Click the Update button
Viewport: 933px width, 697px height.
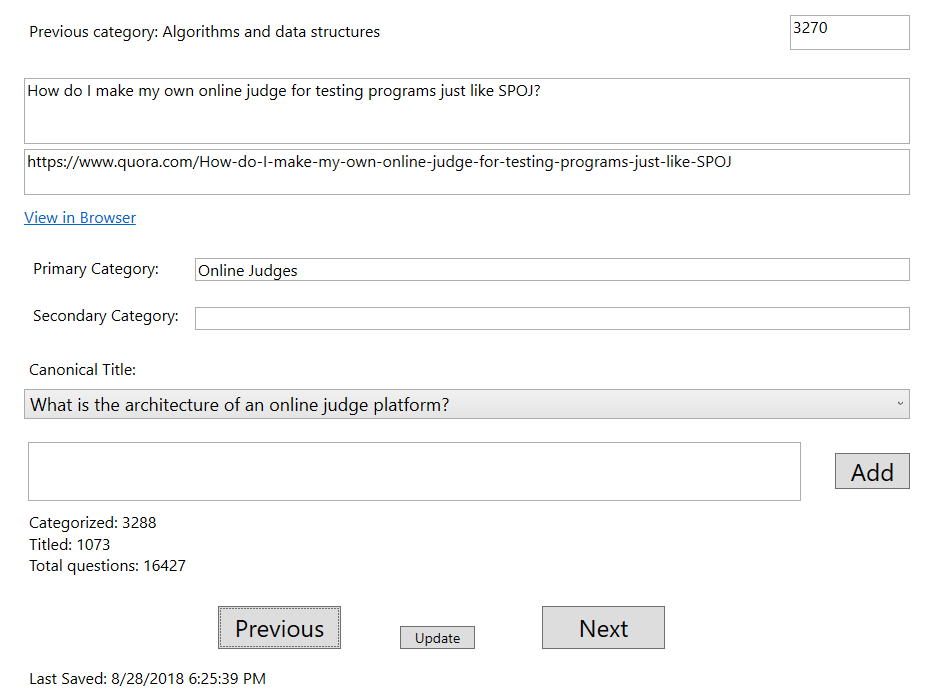pyautogui.click(x=437, y=638)
